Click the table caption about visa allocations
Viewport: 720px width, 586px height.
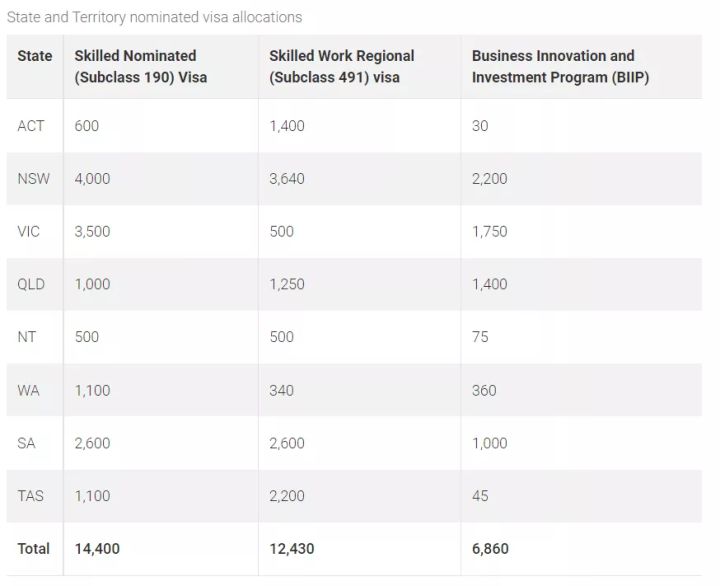click(155, 17)
